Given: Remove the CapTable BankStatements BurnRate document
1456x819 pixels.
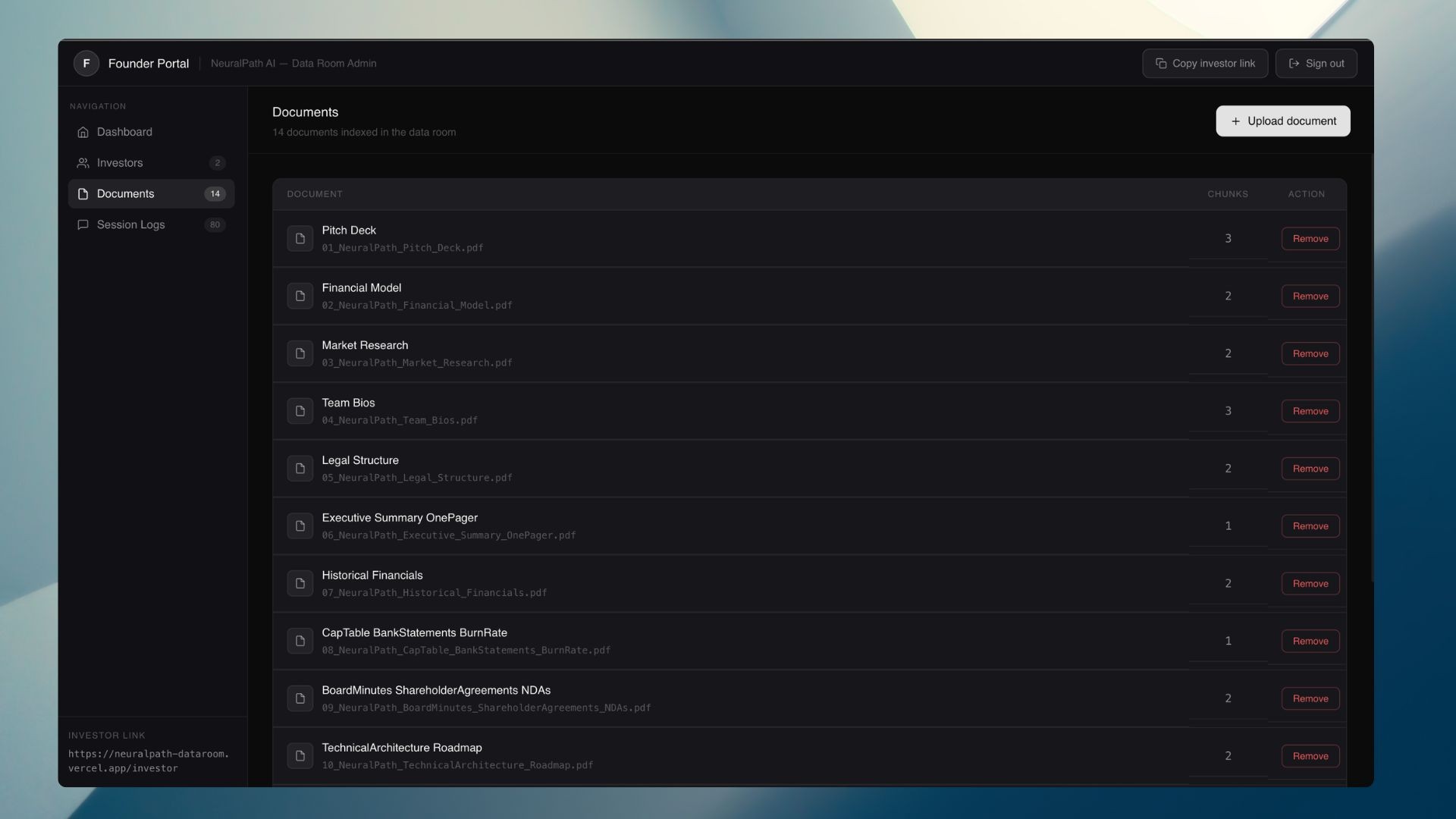Looking at the screenshot, I should point(1310,642).
